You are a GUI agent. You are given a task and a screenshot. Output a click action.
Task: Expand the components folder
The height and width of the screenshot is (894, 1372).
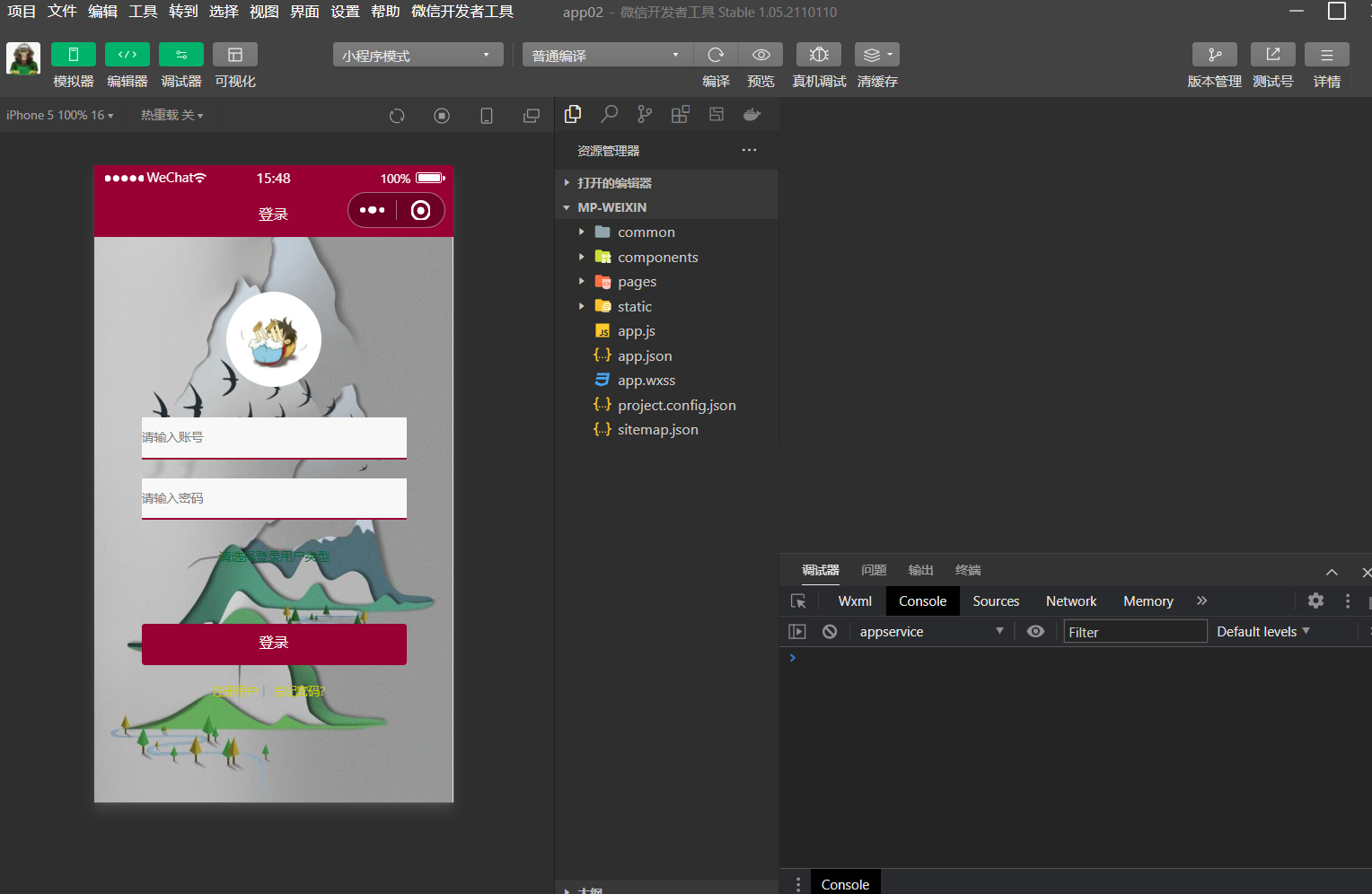(666, 257)
